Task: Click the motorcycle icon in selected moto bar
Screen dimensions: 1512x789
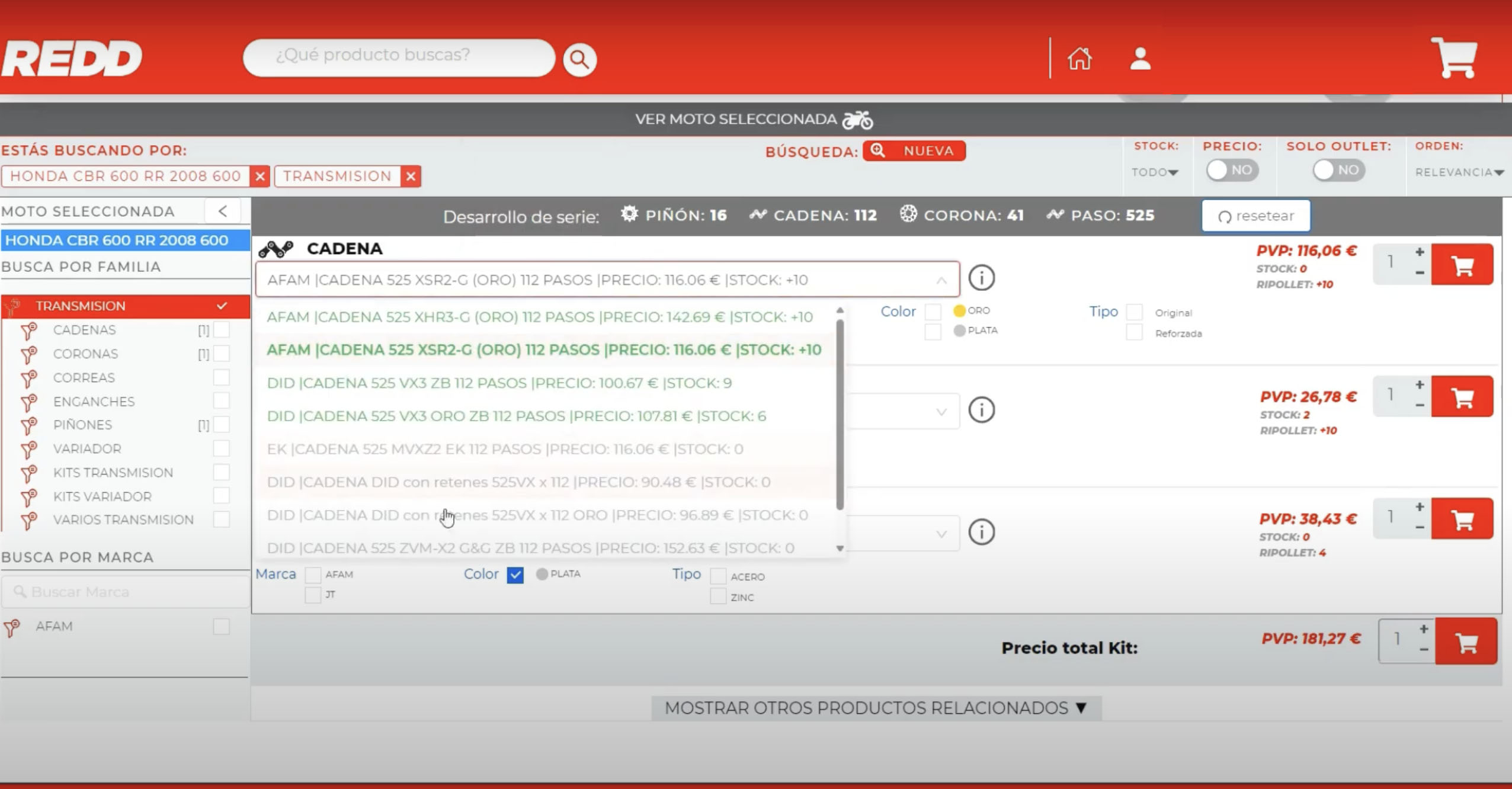Action: (858, 120)
